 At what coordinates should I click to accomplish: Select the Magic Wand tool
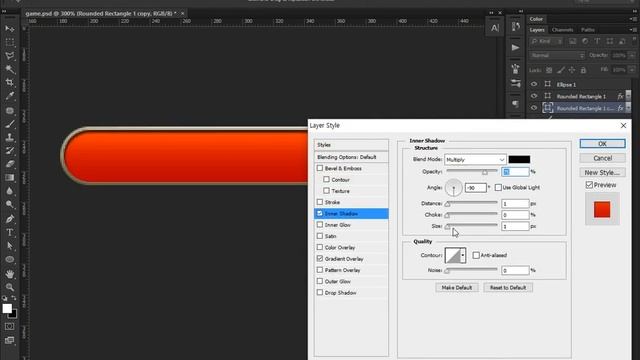(10, 69)
